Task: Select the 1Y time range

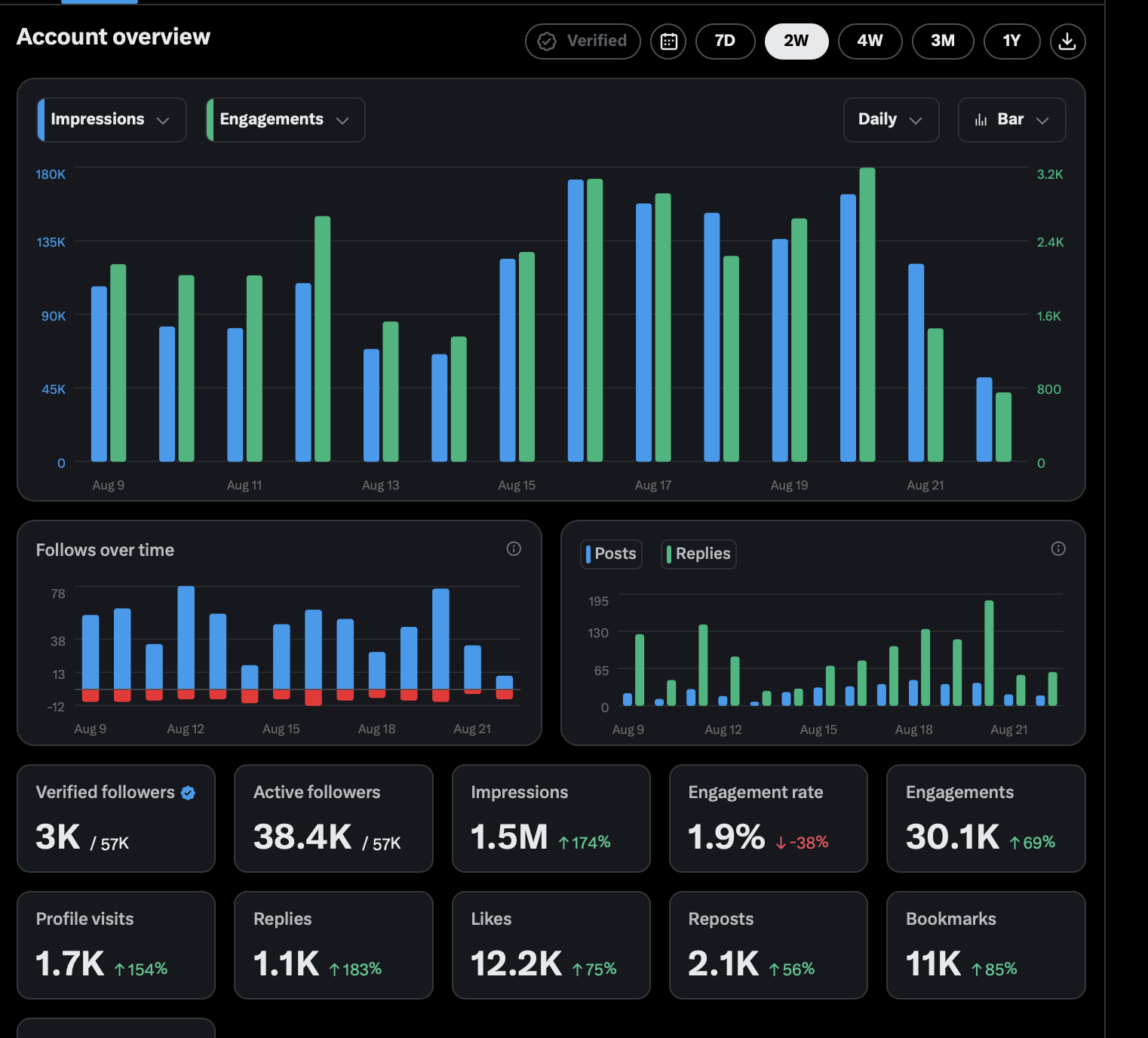Action: coord(1011,41)
